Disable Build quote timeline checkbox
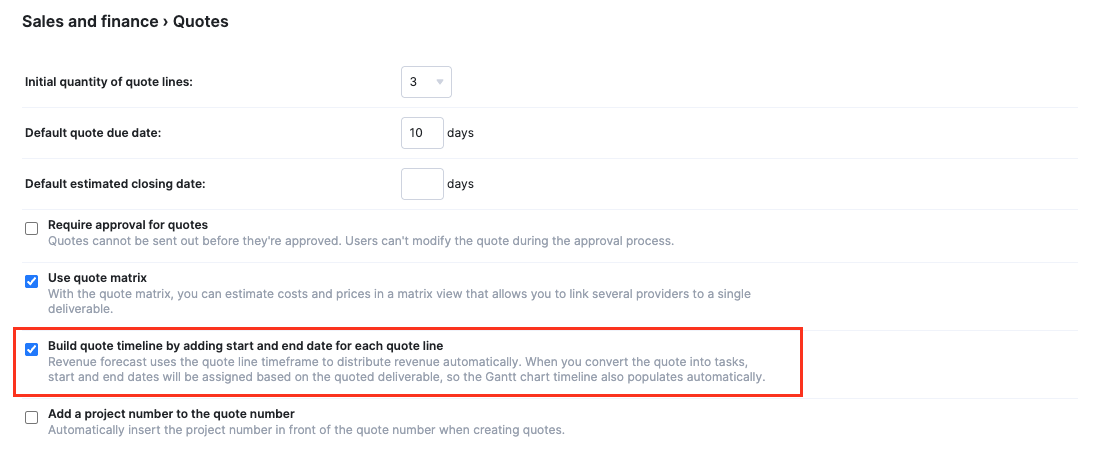Image resolution: width=1100 pixels, height=450 pixels. pos(32,350)
